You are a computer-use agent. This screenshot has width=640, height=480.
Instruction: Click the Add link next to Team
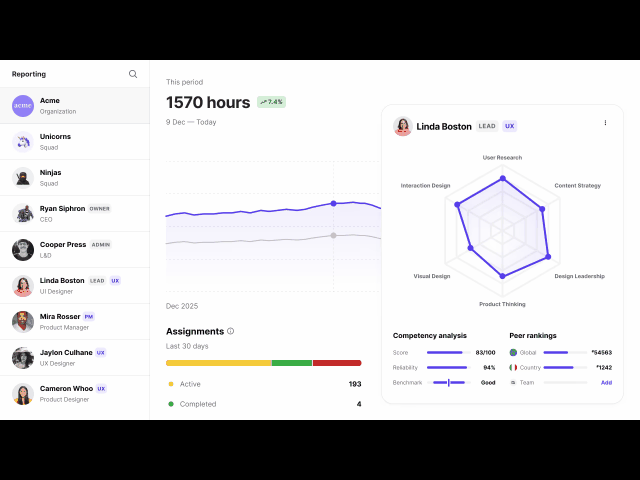(606, 382)
